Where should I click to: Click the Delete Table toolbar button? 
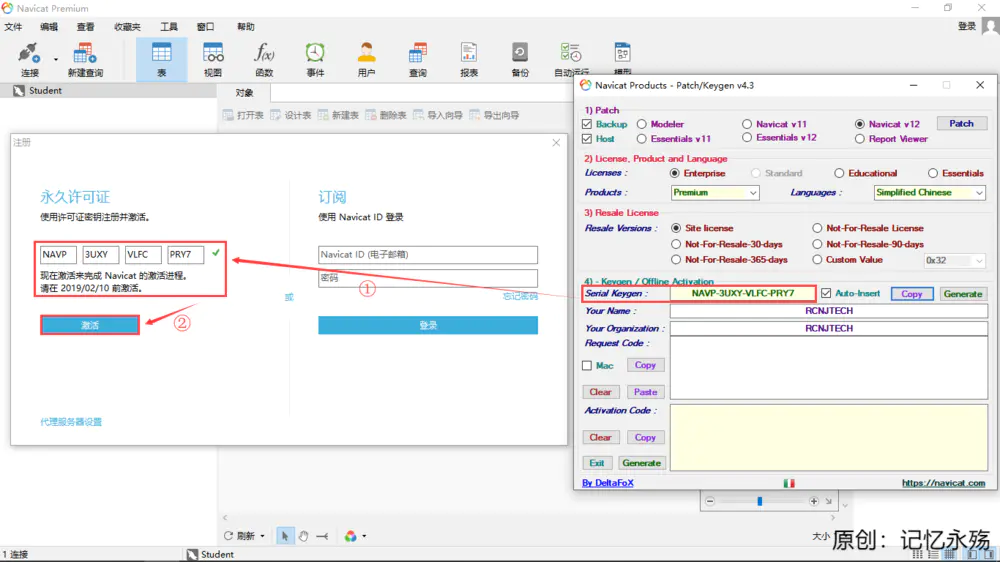pos(386,115)
